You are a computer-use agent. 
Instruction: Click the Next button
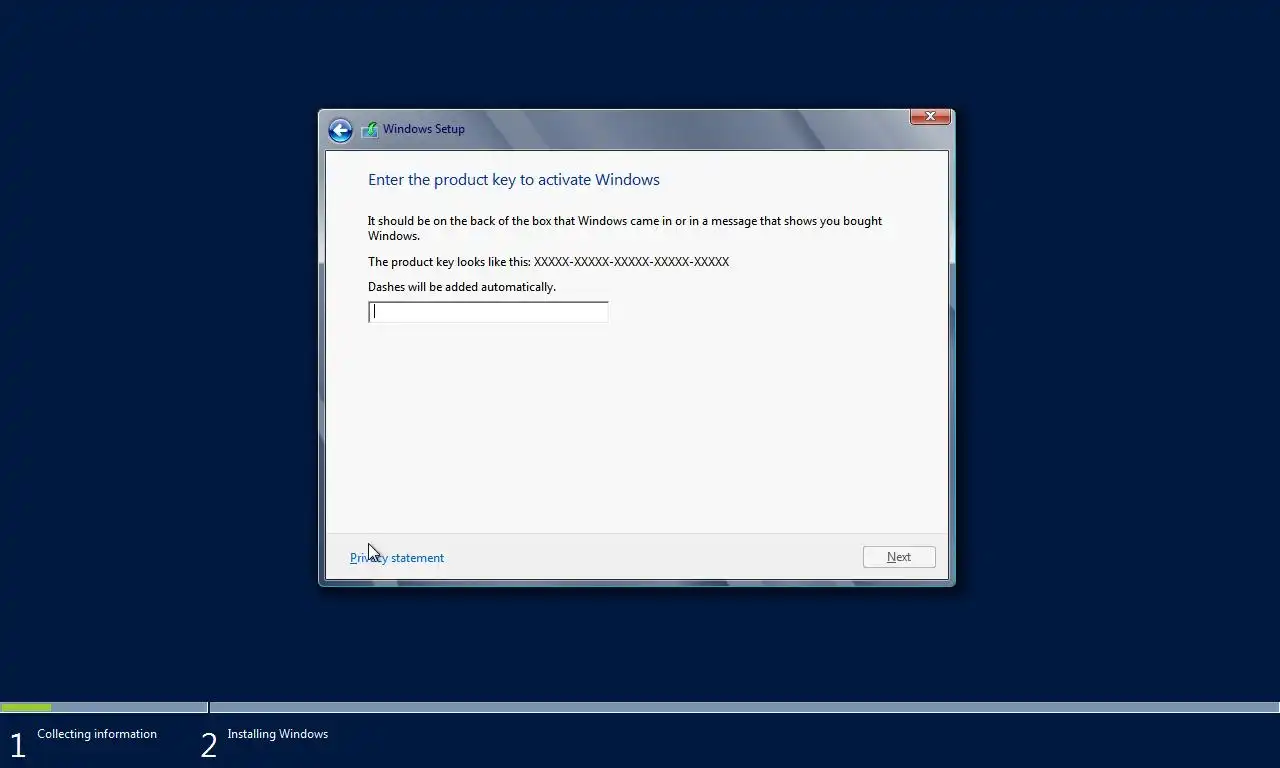point(899,557)
